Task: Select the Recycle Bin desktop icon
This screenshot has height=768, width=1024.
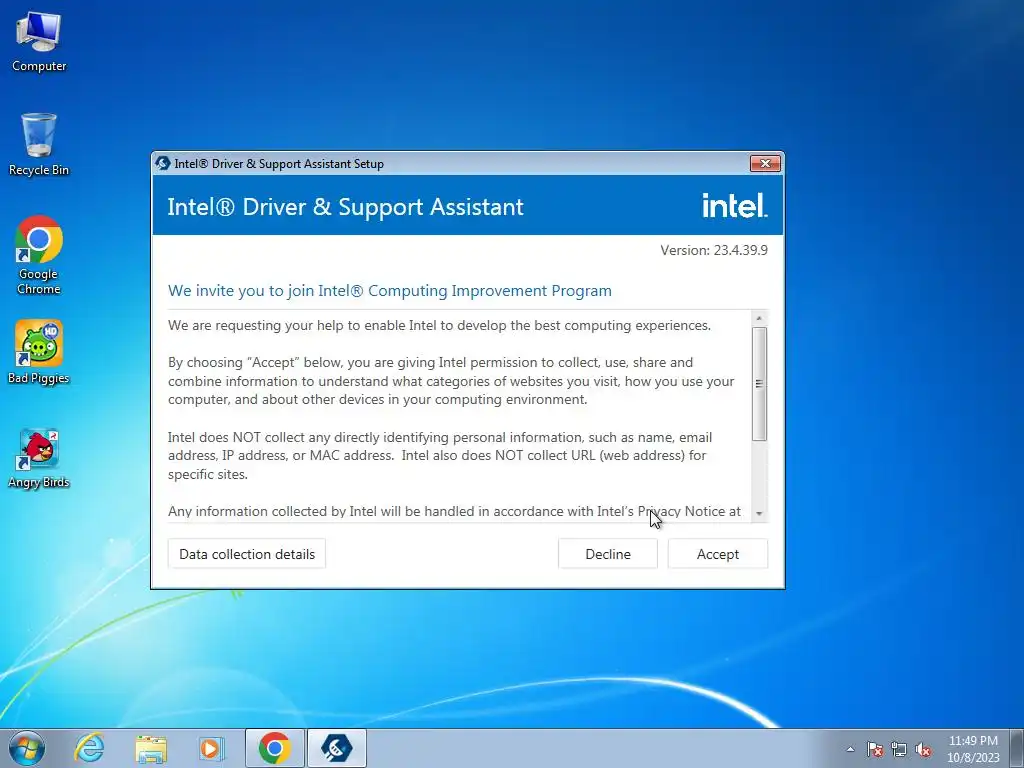Action: [x=39, y=144]
